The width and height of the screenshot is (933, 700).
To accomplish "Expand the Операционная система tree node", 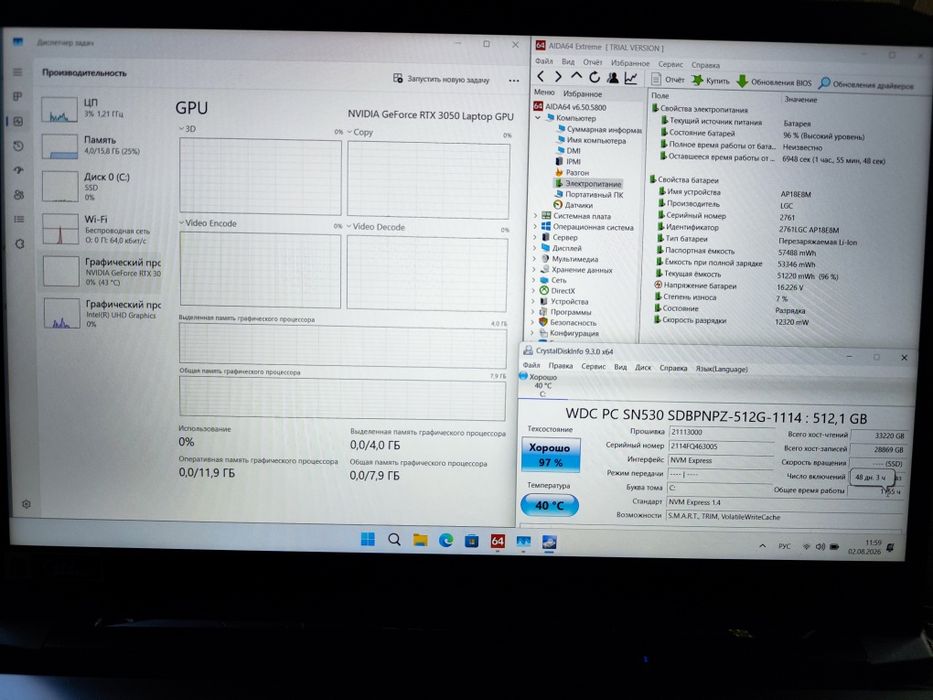I will 534,226.
